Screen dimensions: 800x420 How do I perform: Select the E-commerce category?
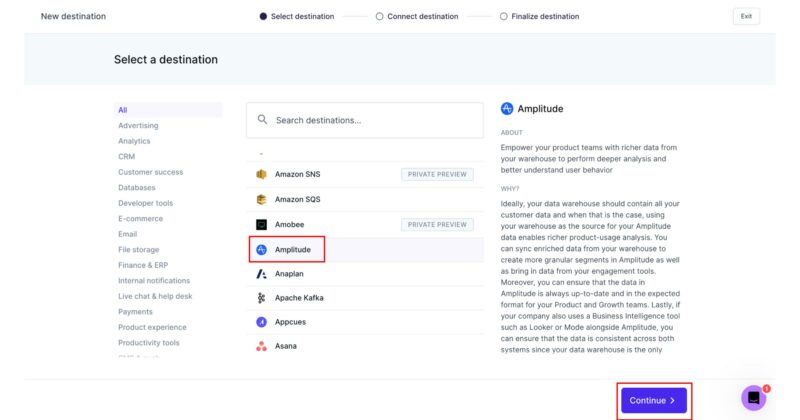tap(138, 218)
